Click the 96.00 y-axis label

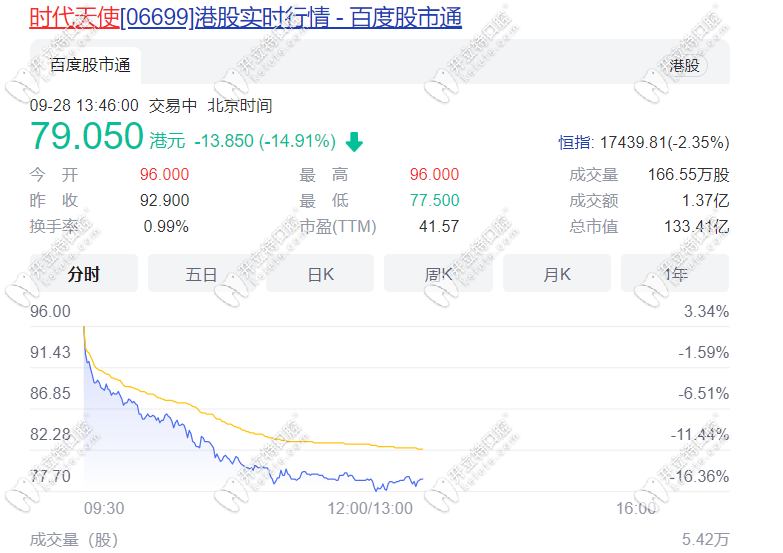coord(50,311)
